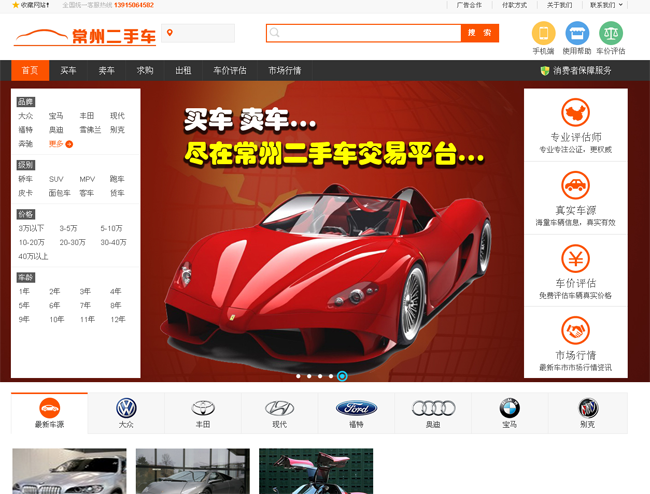Open the 关于我们 top link
Image resolution: width=650 pixels, height=494 pixels.
pyautogui.click(x=560, y=5)
